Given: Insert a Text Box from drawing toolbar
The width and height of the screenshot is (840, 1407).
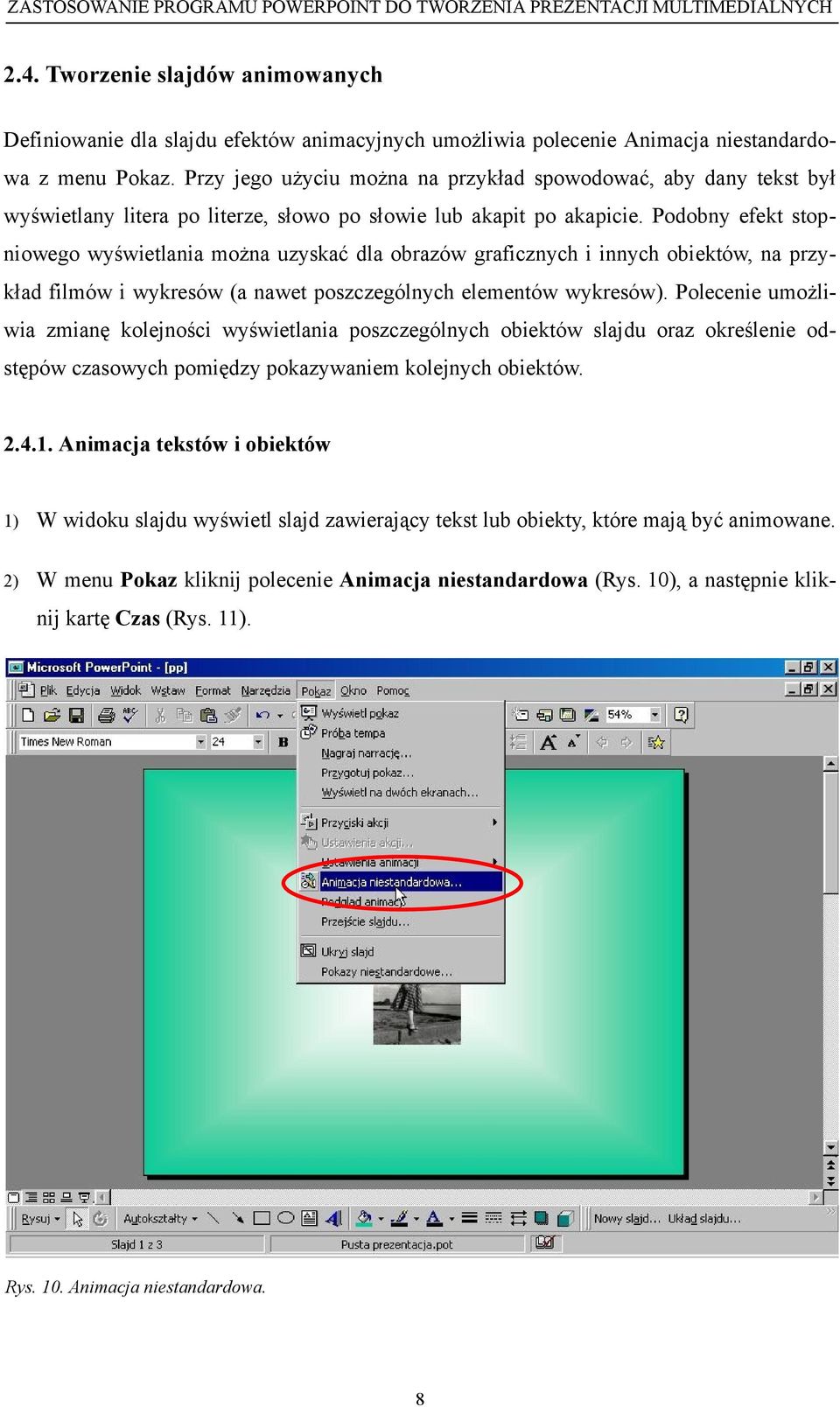Looking at the screenshot, I should pos(309,1218).
